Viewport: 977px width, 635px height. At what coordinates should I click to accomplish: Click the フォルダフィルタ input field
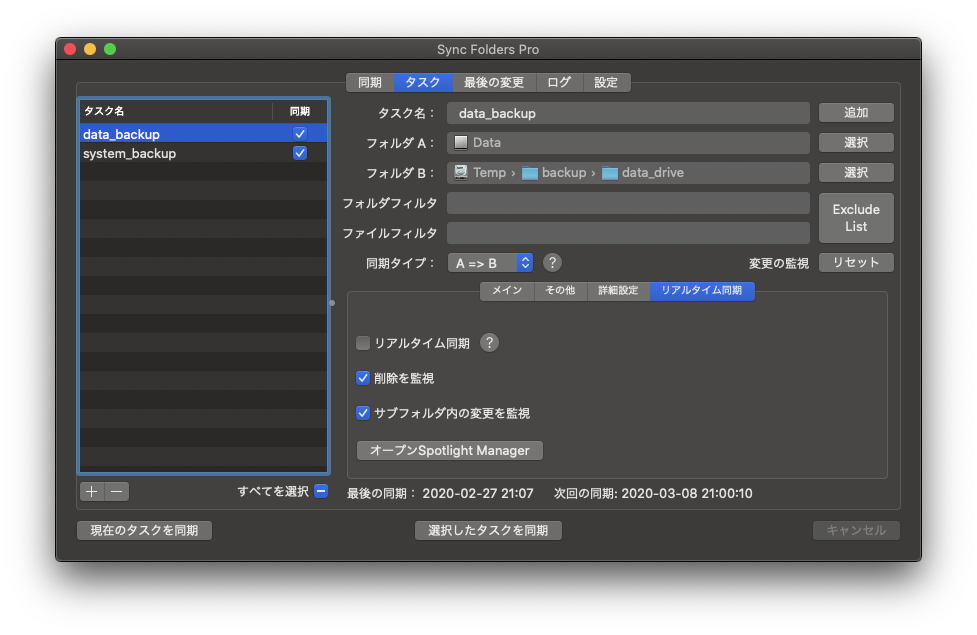point(628,203)
